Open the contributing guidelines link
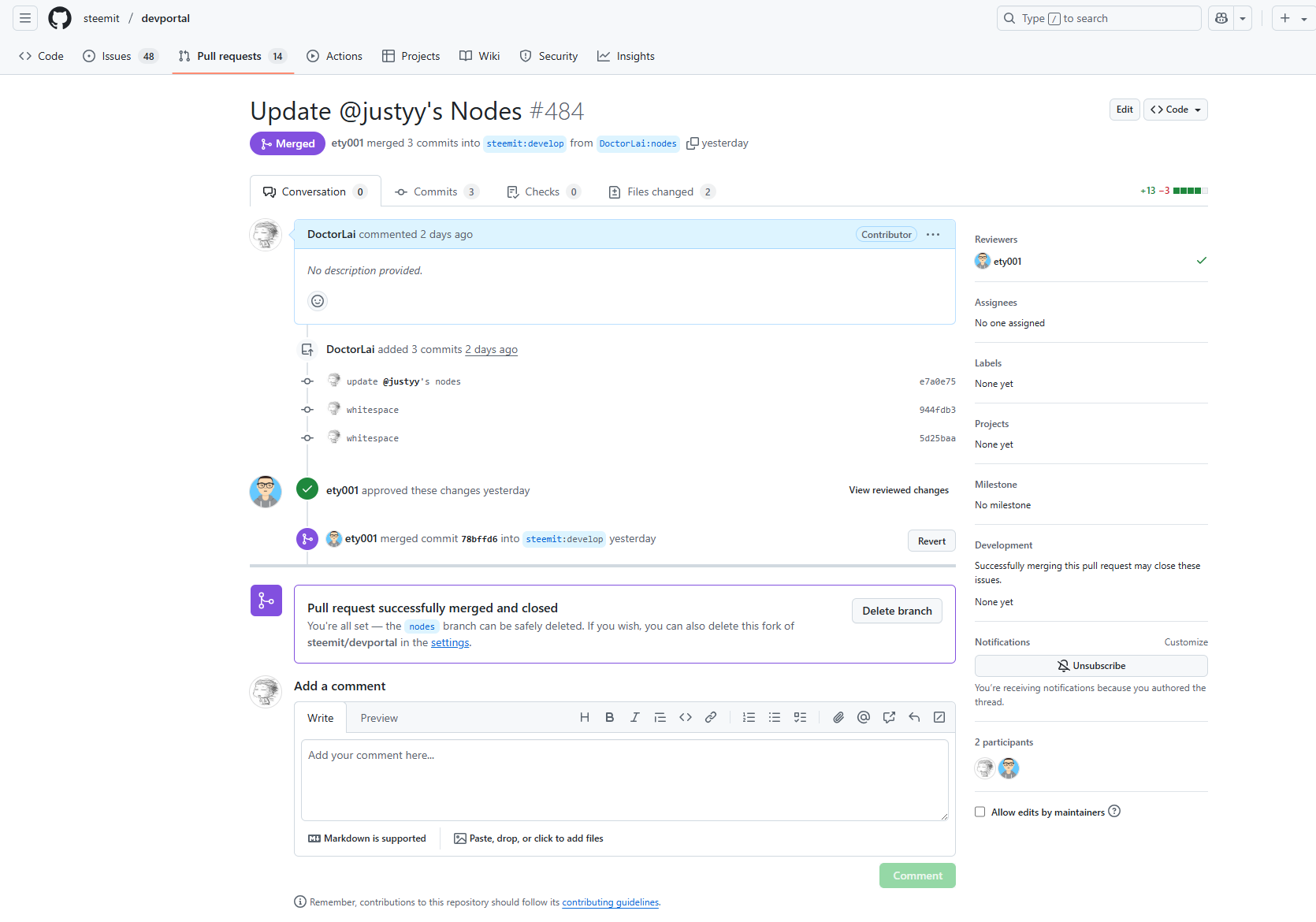Screen dimensions: 1316x922 611,902
